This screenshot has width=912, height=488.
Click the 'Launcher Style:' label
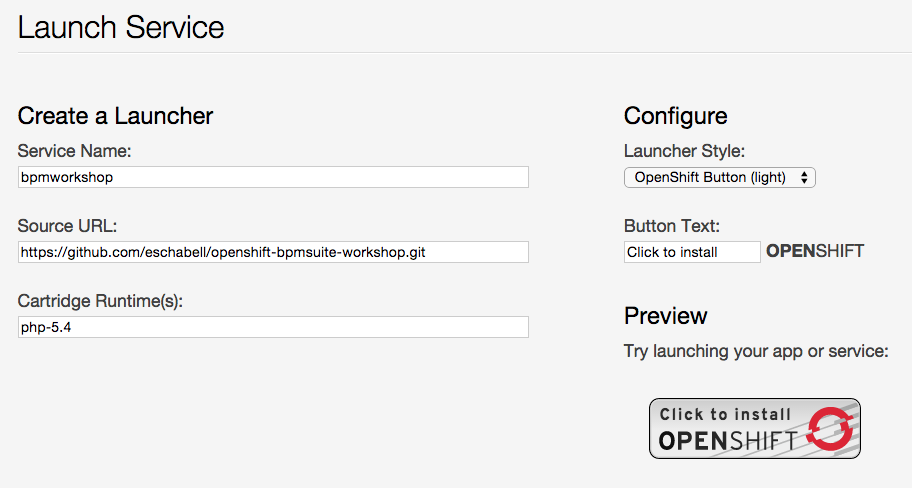point(684,151)
